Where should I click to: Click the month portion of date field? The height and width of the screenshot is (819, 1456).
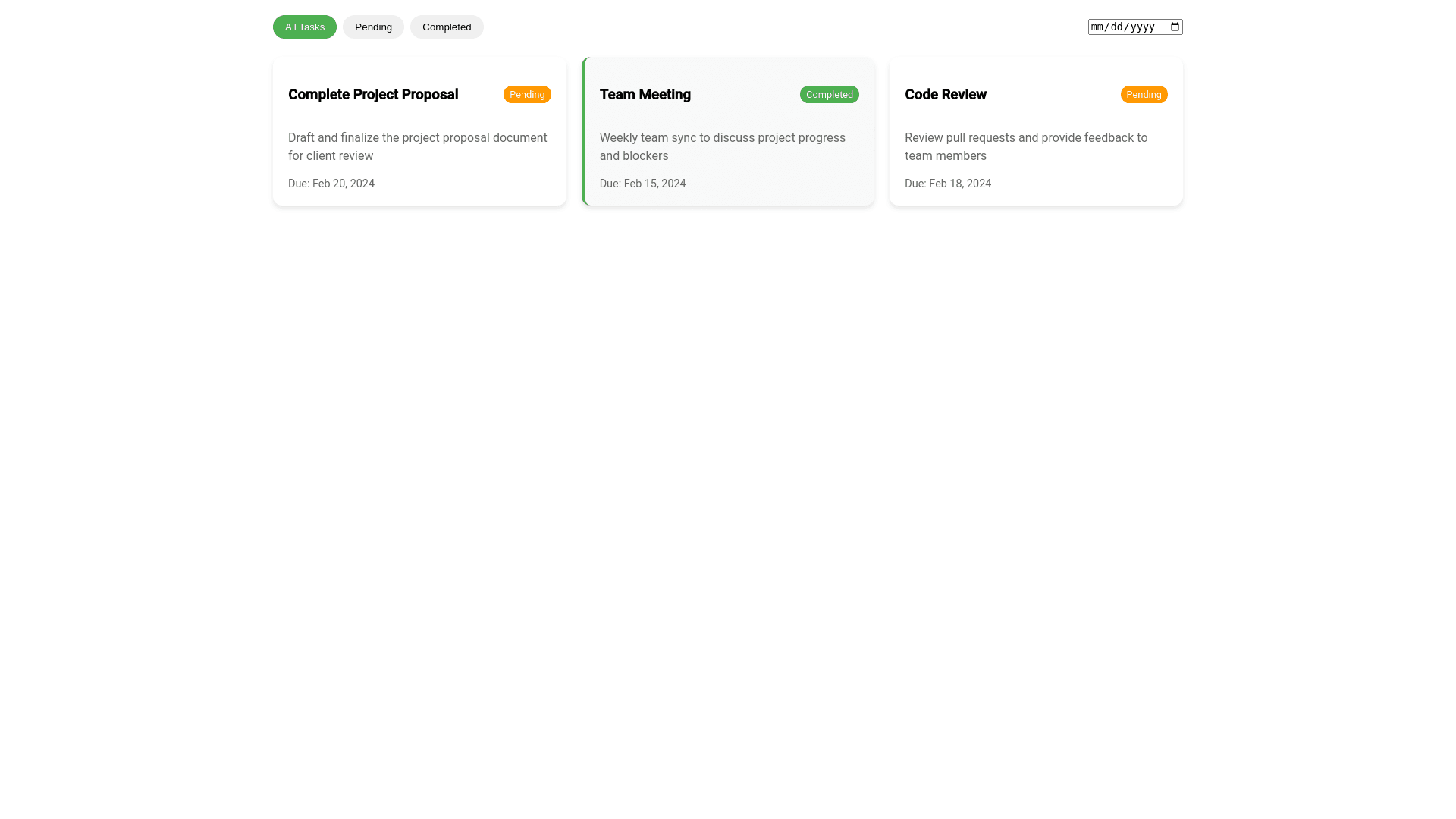click(x=1097, y=27)
